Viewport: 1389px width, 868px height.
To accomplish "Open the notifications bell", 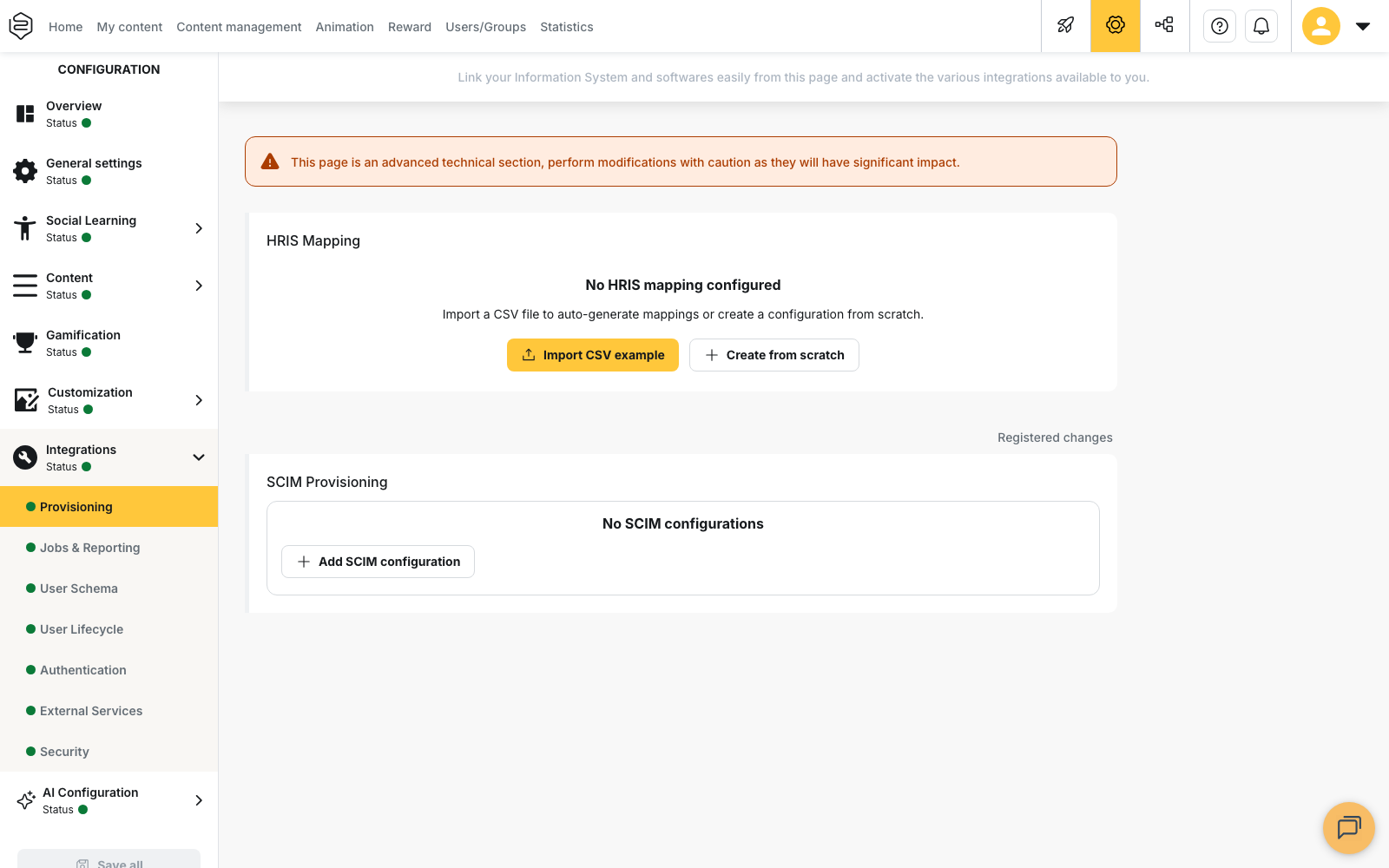I will click(1261, 26).
